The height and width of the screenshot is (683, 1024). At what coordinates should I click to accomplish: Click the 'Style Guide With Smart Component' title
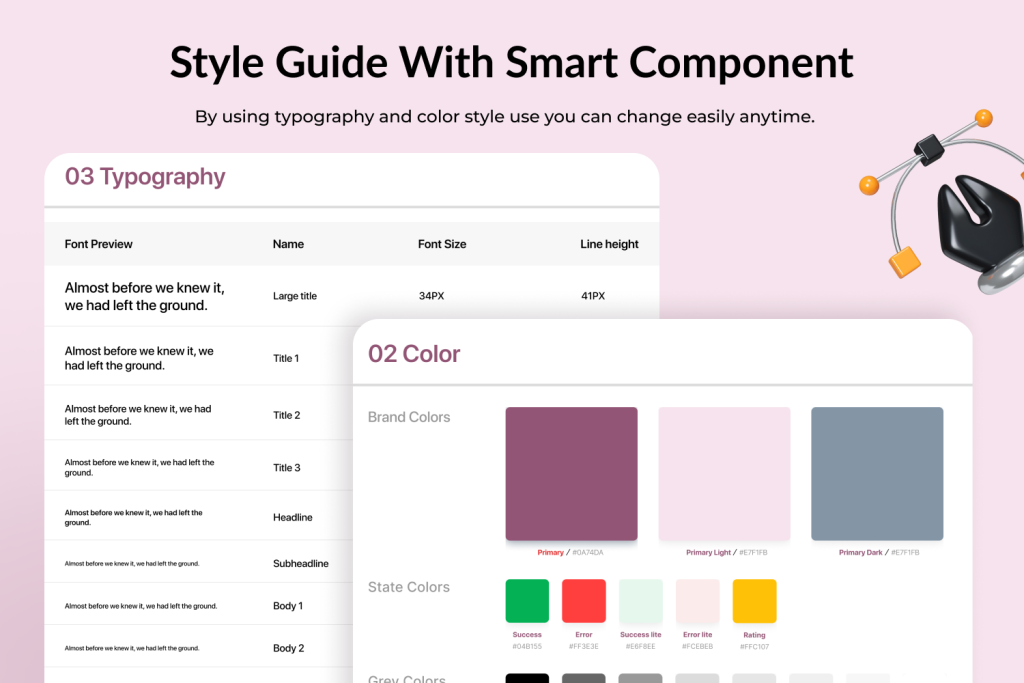[511, 63]
